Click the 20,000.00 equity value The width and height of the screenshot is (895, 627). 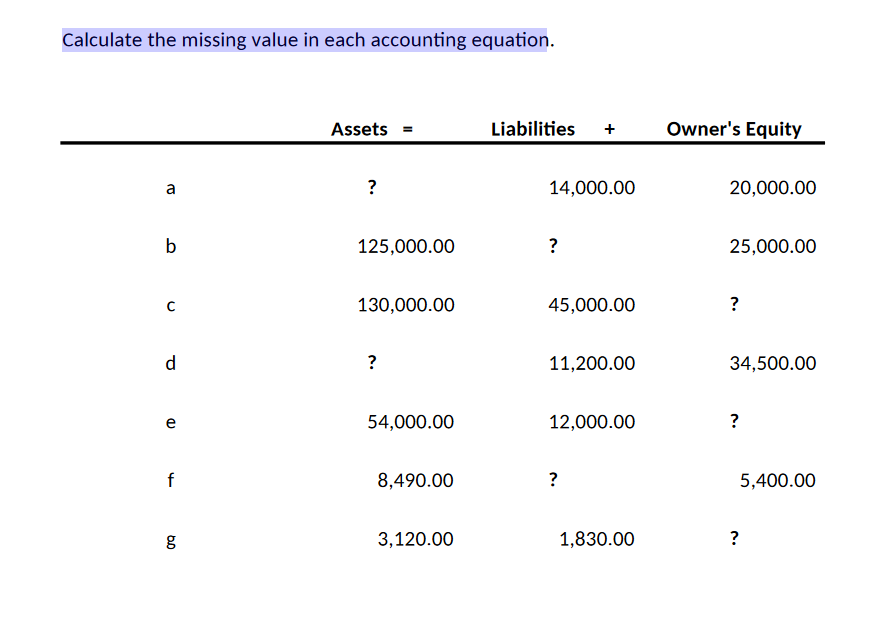[772, 188]
